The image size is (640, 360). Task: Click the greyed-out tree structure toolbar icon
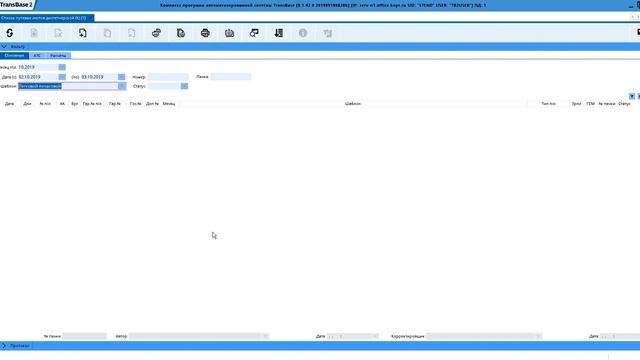click(x=327, y=33)
